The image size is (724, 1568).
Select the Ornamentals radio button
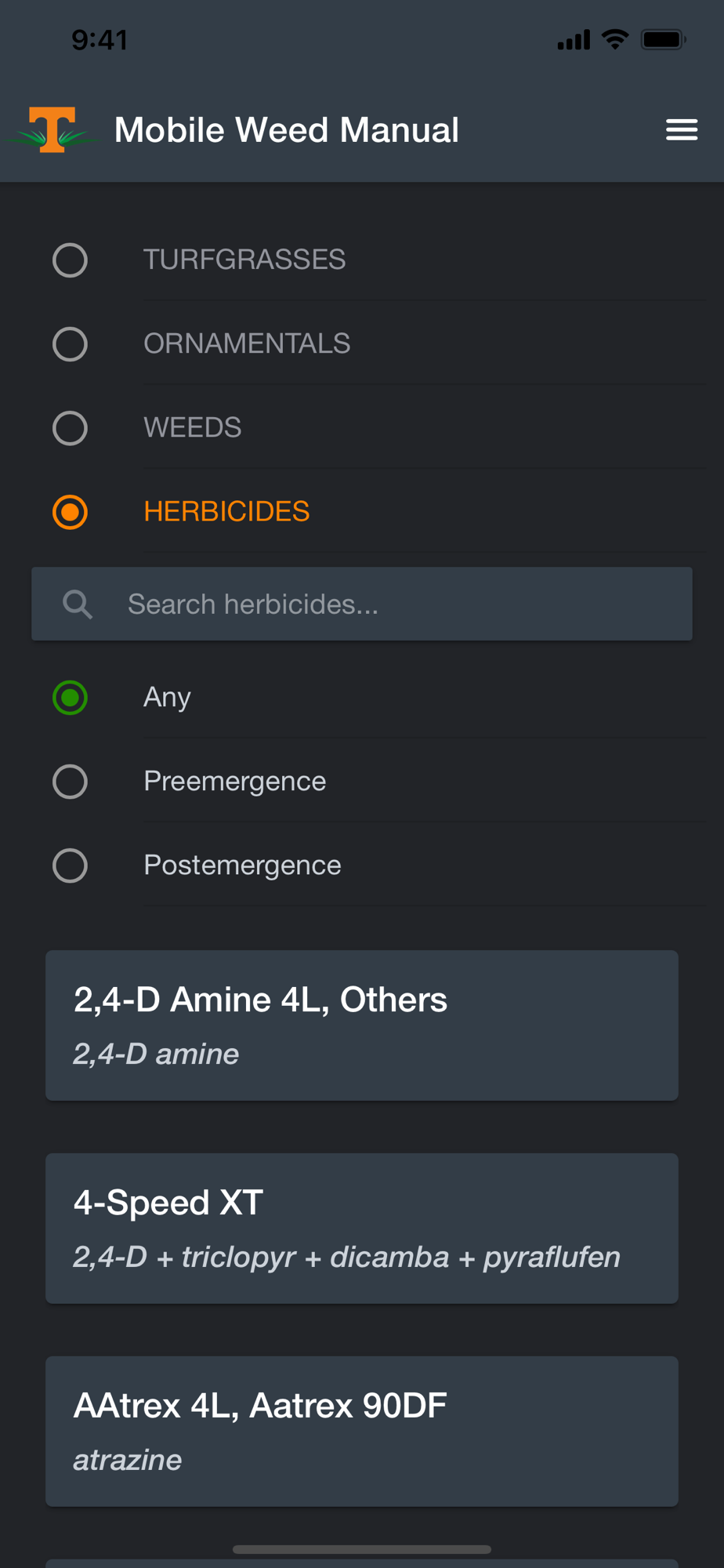click(70, 344)
